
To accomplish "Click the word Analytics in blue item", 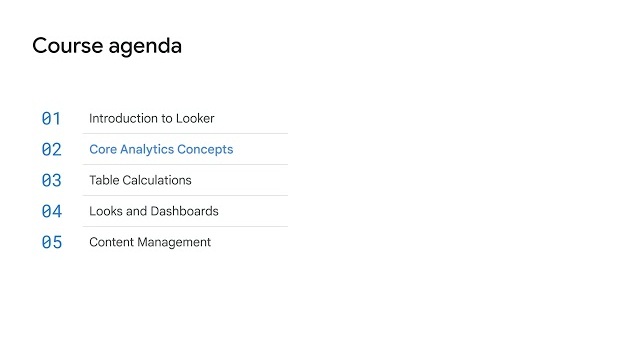I will click(x=147, y=149).
